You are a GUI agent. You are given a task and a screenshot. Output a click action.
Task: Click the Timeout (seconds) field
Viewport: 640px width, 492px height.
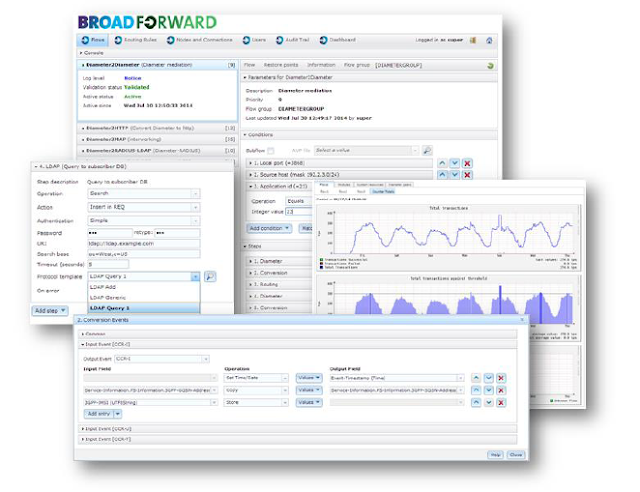tap(108, 265)
